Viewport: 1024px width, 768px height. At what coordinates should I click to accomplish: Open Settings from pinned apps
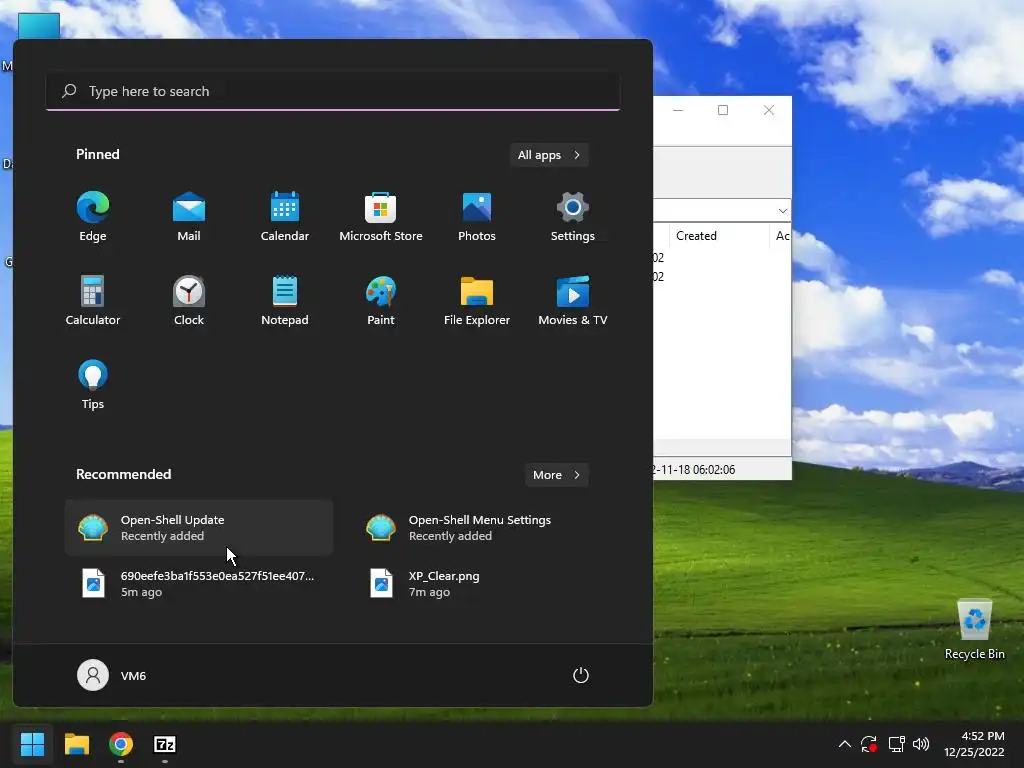573,217
